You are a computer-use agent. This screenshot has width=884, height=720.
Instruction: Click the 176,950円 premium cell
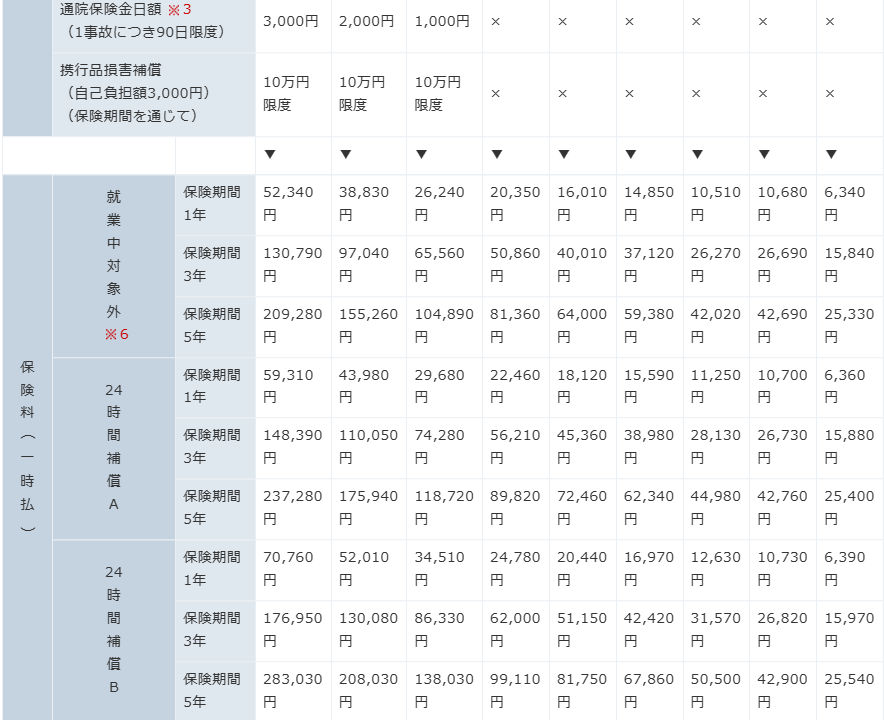[x=293, y=631]
